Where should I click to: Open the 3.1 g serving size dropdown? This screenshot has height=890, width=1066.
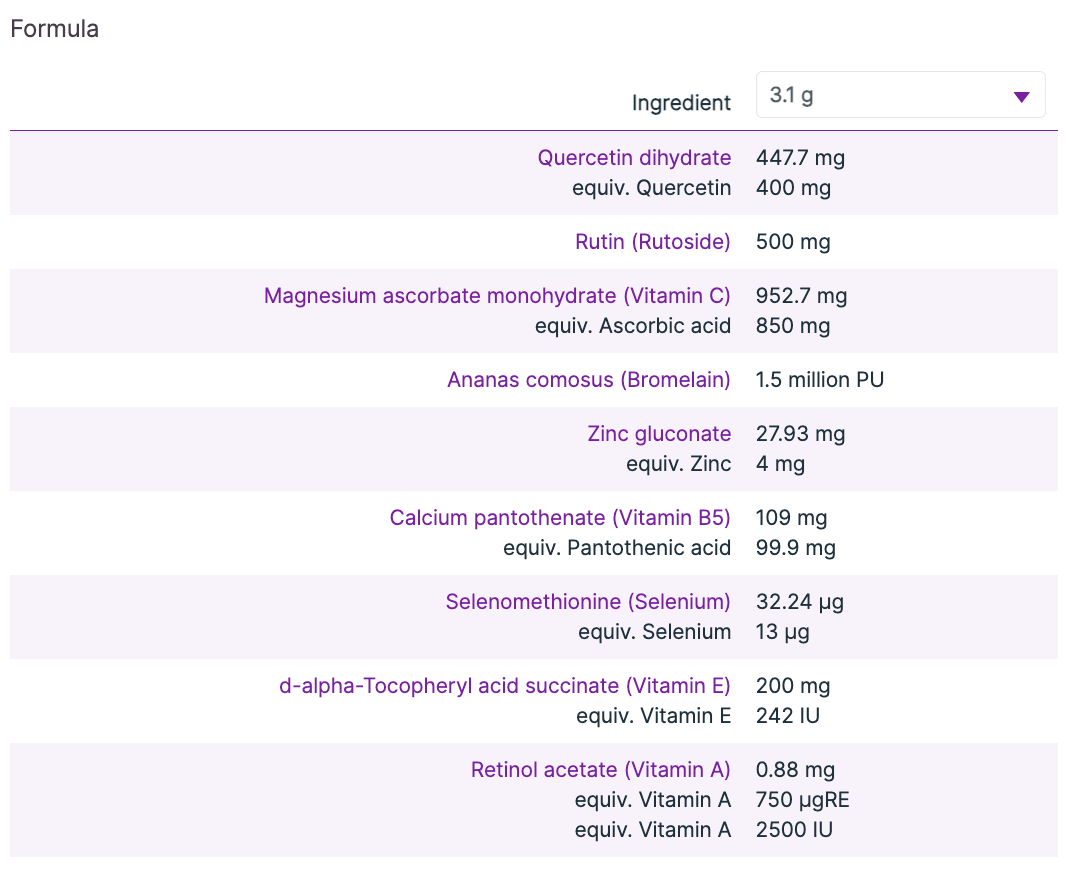(x=900, y=96)
